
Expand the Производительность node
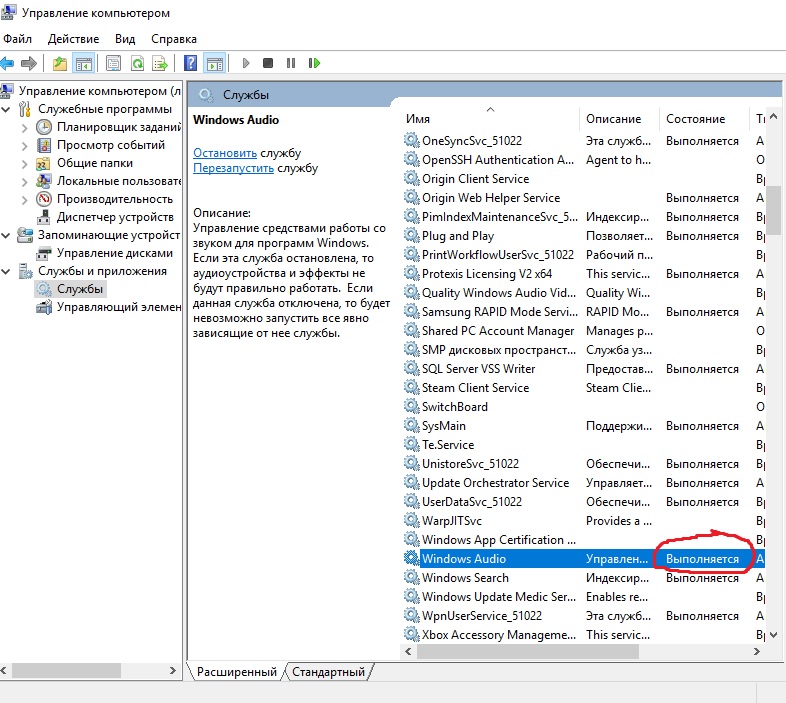(x=24, y=200)
